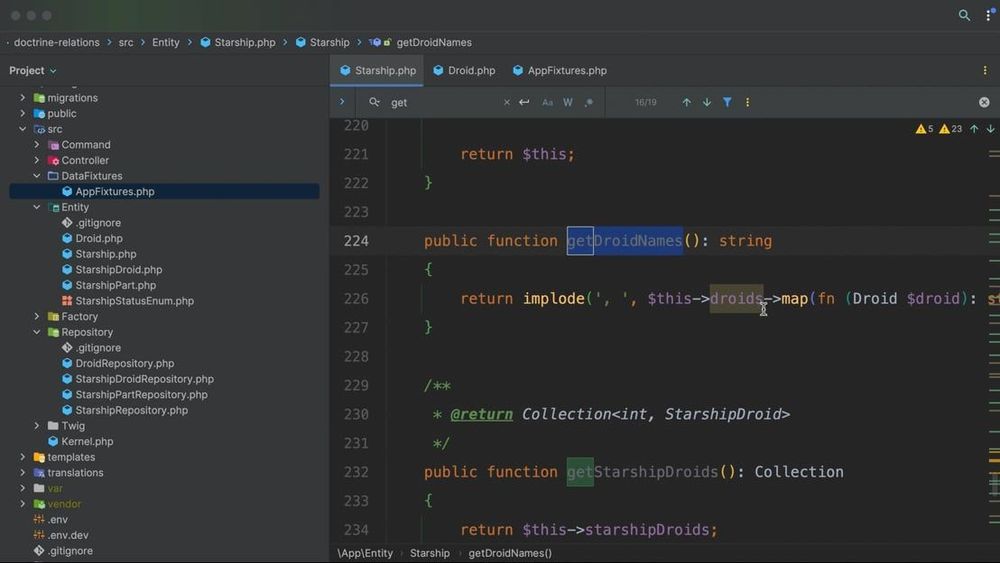
Task: Open Droid.php in the project tree
Action: click(x=99, y=238)
